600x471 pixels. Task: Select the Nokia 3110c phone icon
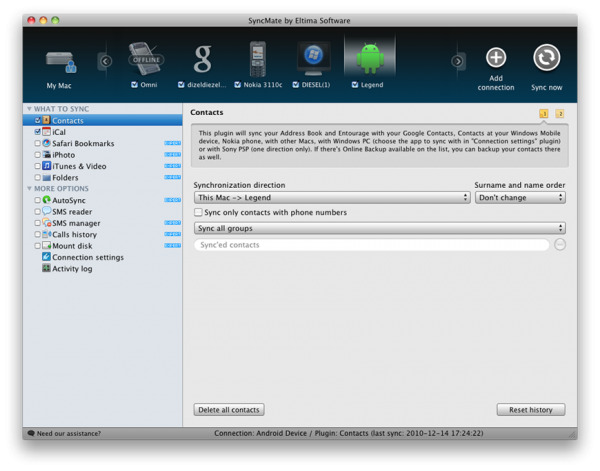[258, 59]
